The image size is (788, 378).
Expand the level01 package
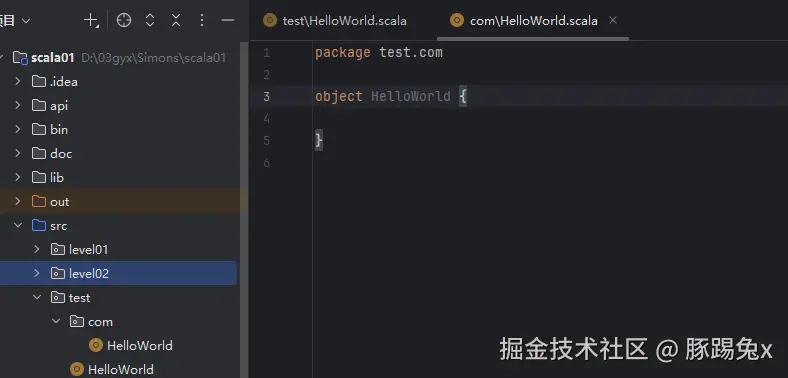click(36, 249)
